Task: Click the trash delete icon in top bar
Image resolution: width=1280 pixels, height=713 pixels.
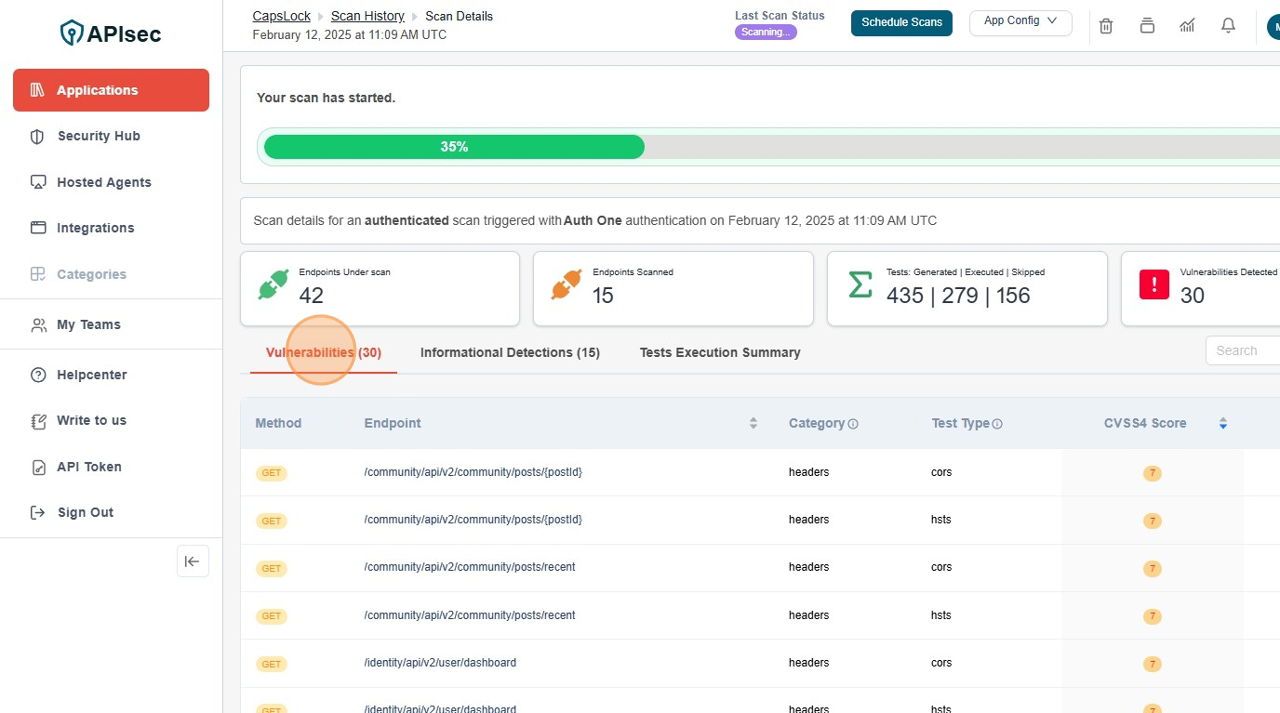Action: (x=1106, y=26)
